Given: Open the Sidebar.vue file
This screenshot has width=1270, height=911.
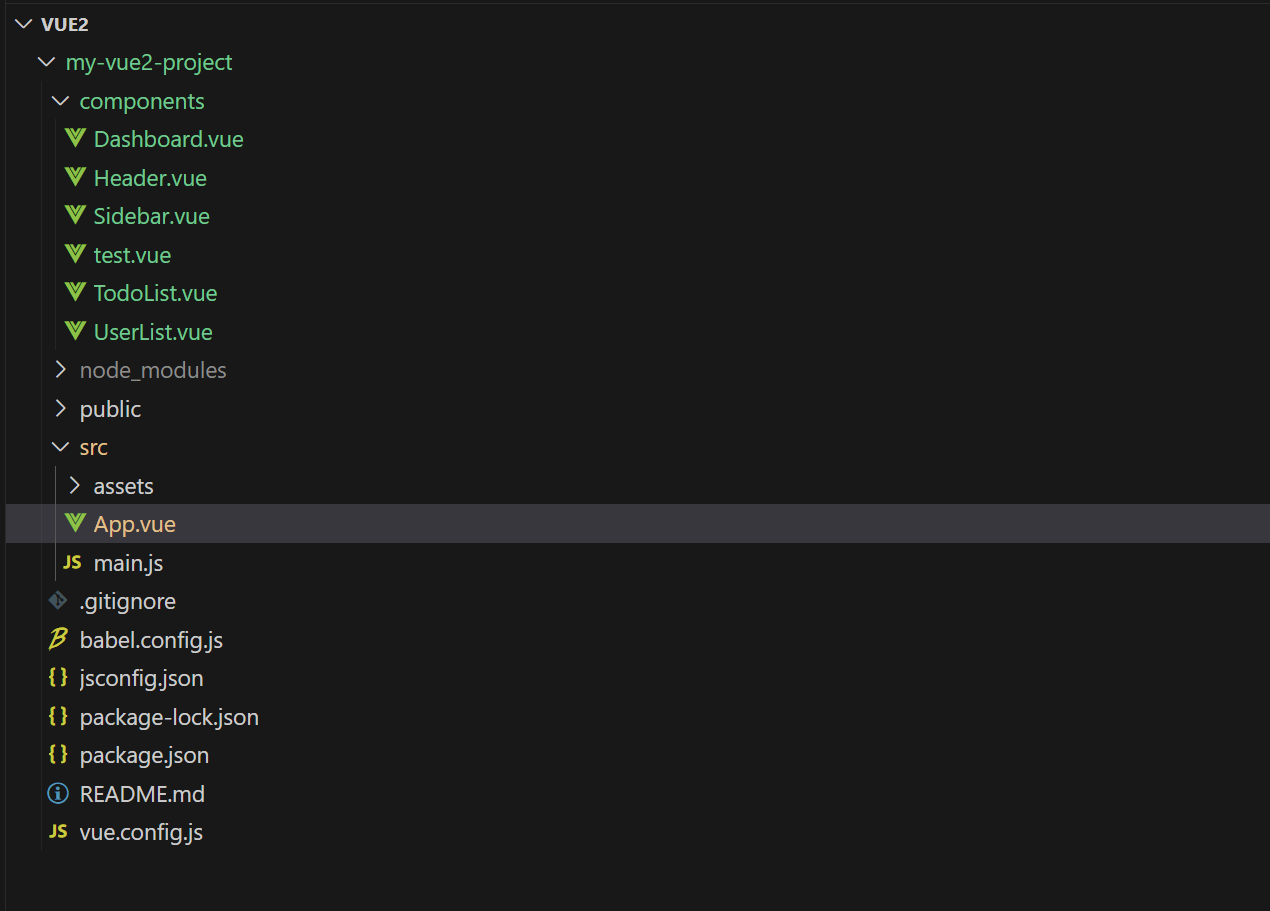Looking at the screenshot, I should pyautogui.click(x=151, y=216).
